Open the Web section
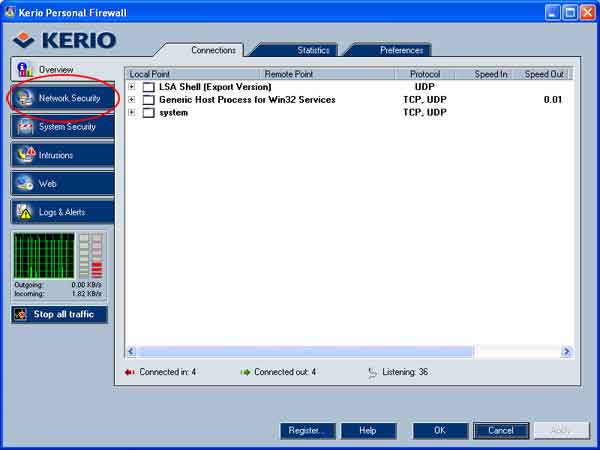This screenshot has height=450, width=600. (63, 184)
